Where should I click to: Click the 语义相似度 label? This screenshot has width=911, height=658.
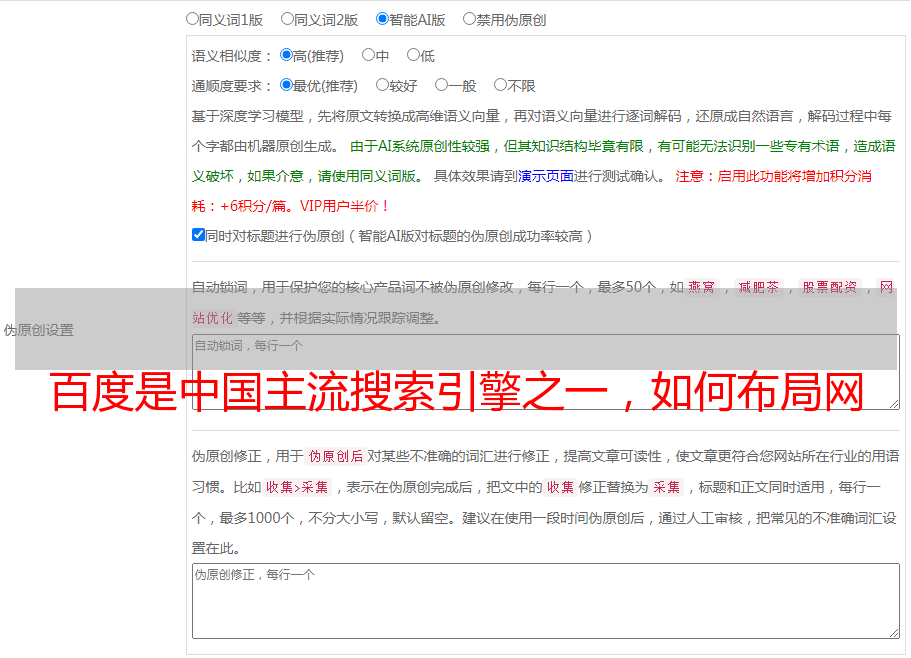[232, 56]
